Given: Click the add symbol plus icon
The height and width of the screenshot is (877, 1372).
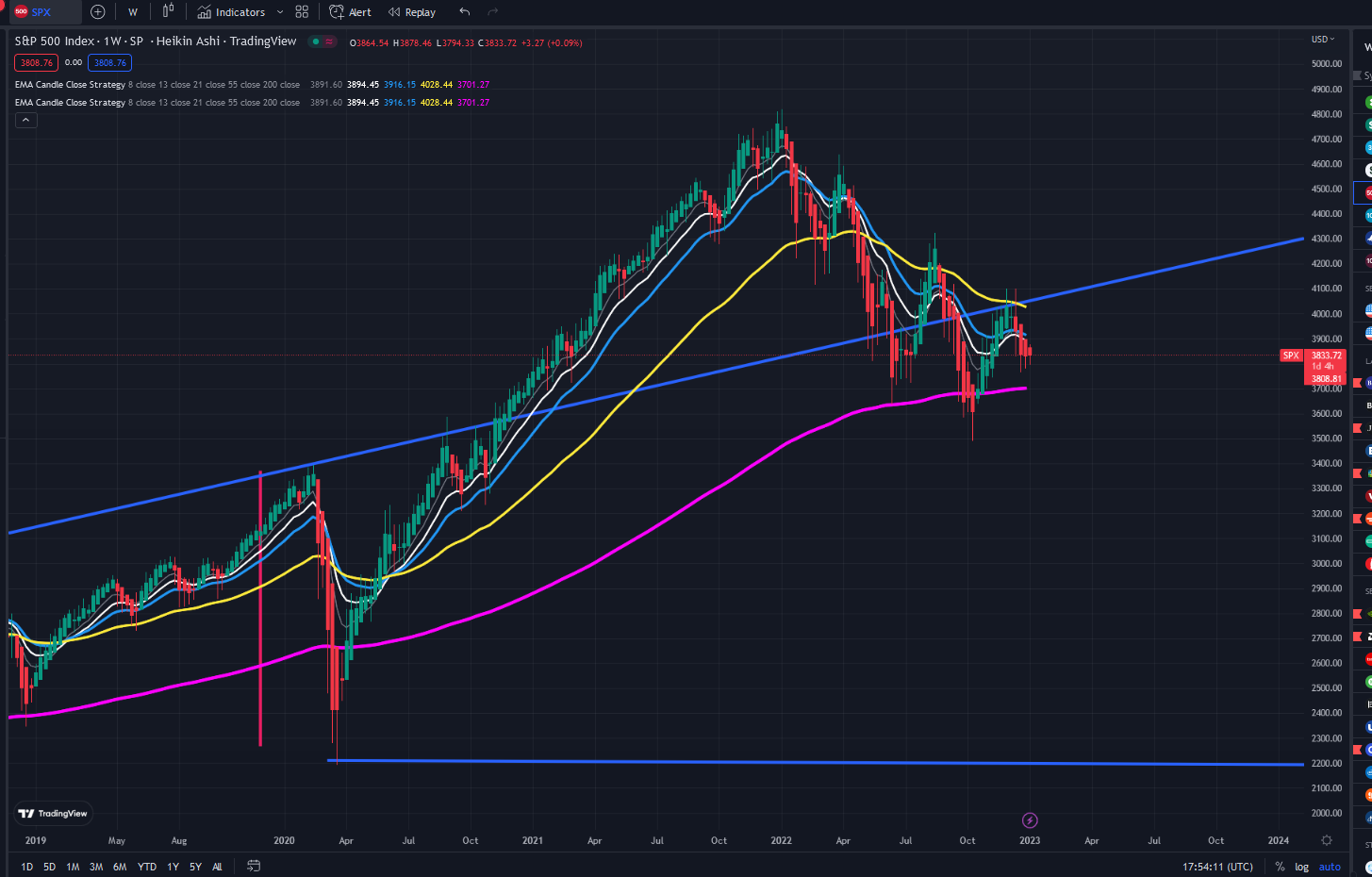Looking at the screenshot, I should point(98,12).
